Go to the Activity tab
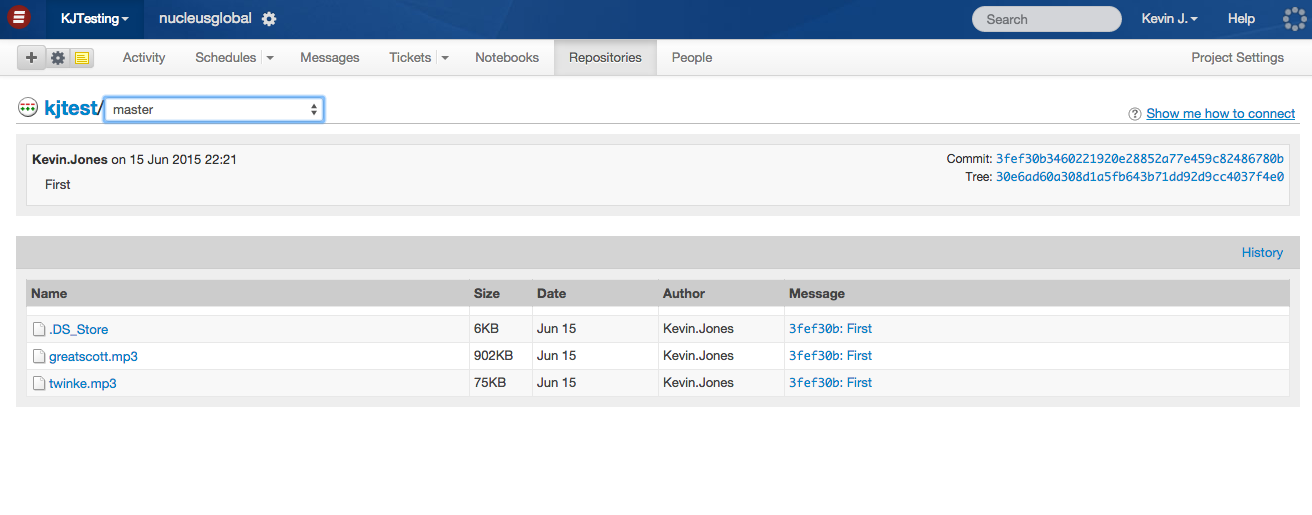 click(144, 58)
